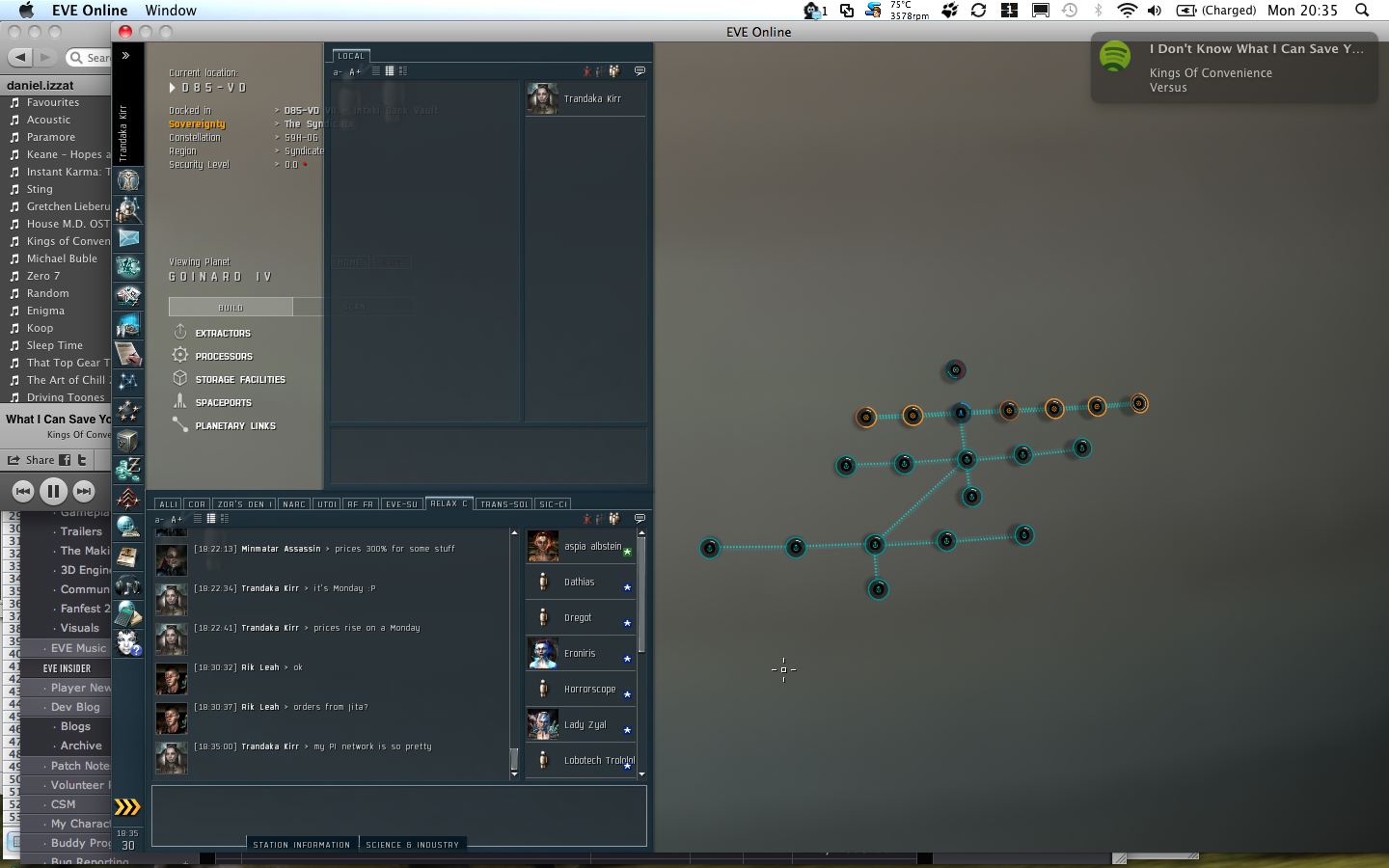Open Dev Blog link in browser sidebar
1389x868 pixels.
(x=75, y=707)
